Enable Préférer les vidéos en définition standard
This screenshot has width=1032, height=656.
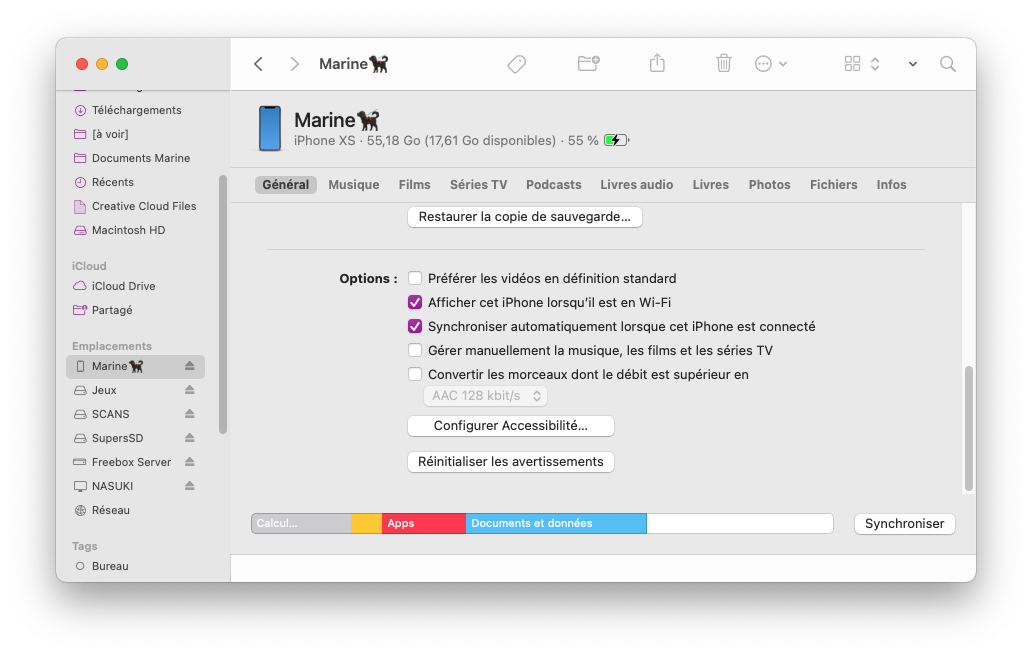(x=415, y=278)
